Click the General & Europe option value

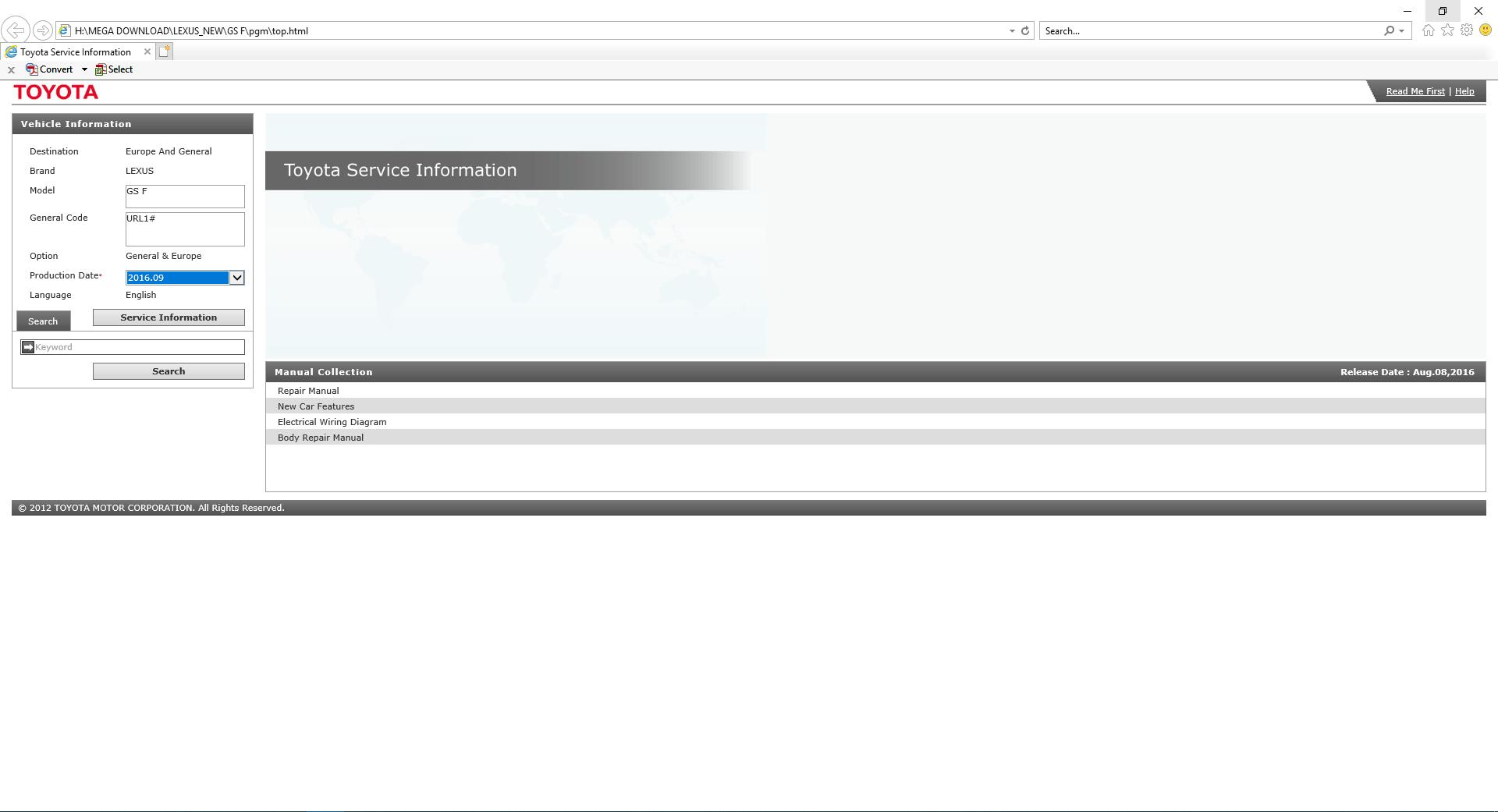tap(163, 256)
